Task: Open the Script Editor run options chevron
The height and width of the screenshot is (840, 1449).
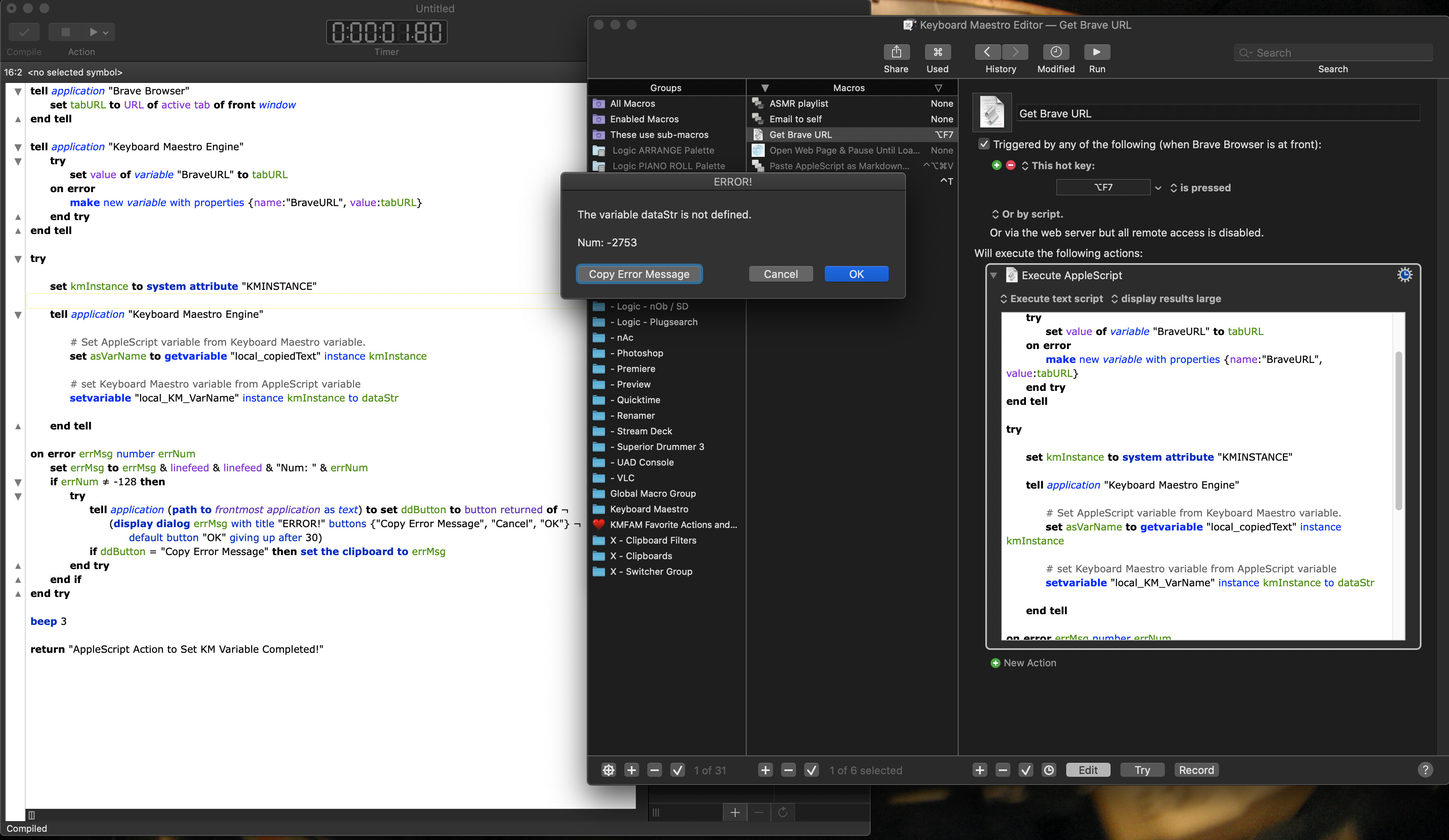Action: (106, 33)
